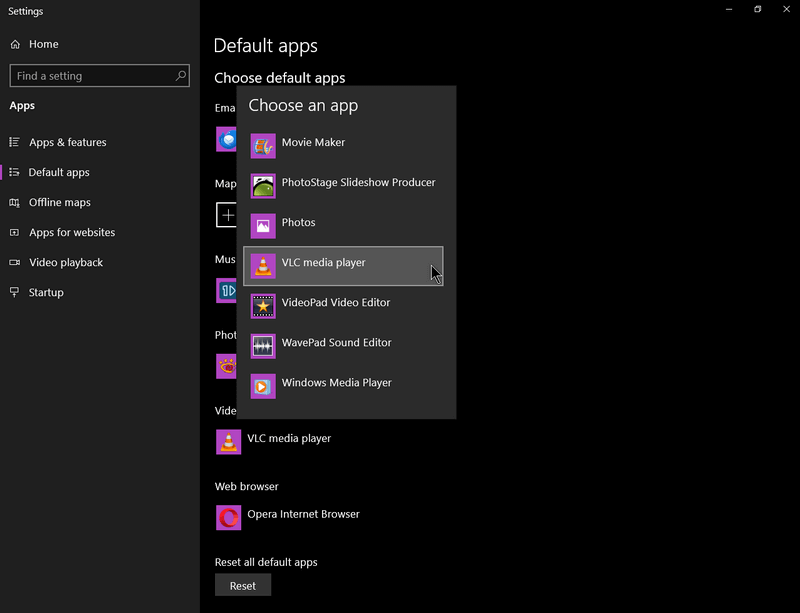Click the Home icon in sidebar
Image resolution: width=800 pixels, height=613 pixels.
tap(15, 44)
